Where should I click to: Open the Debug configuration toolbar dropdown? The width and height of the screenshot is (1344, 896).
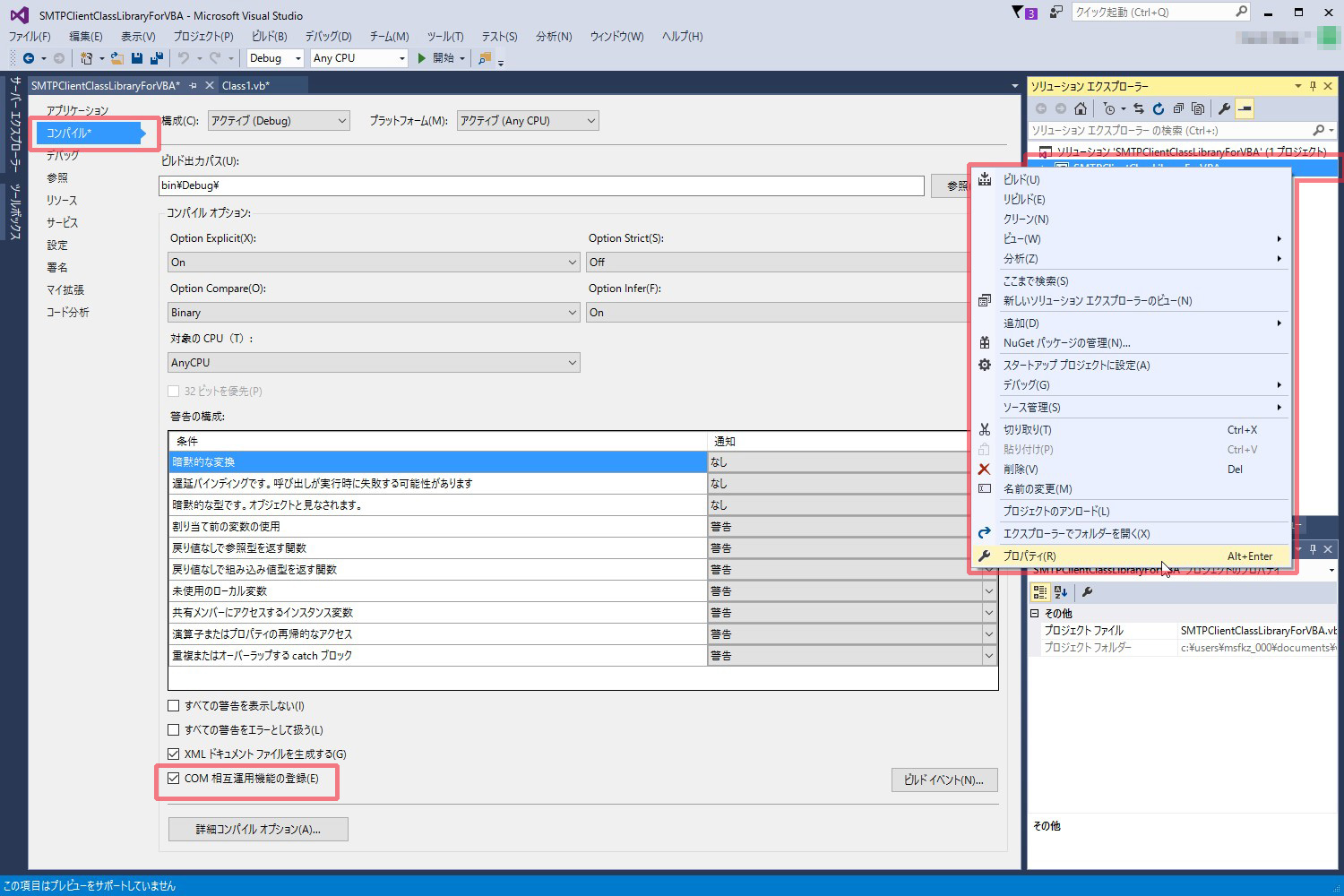pos(276,58)
